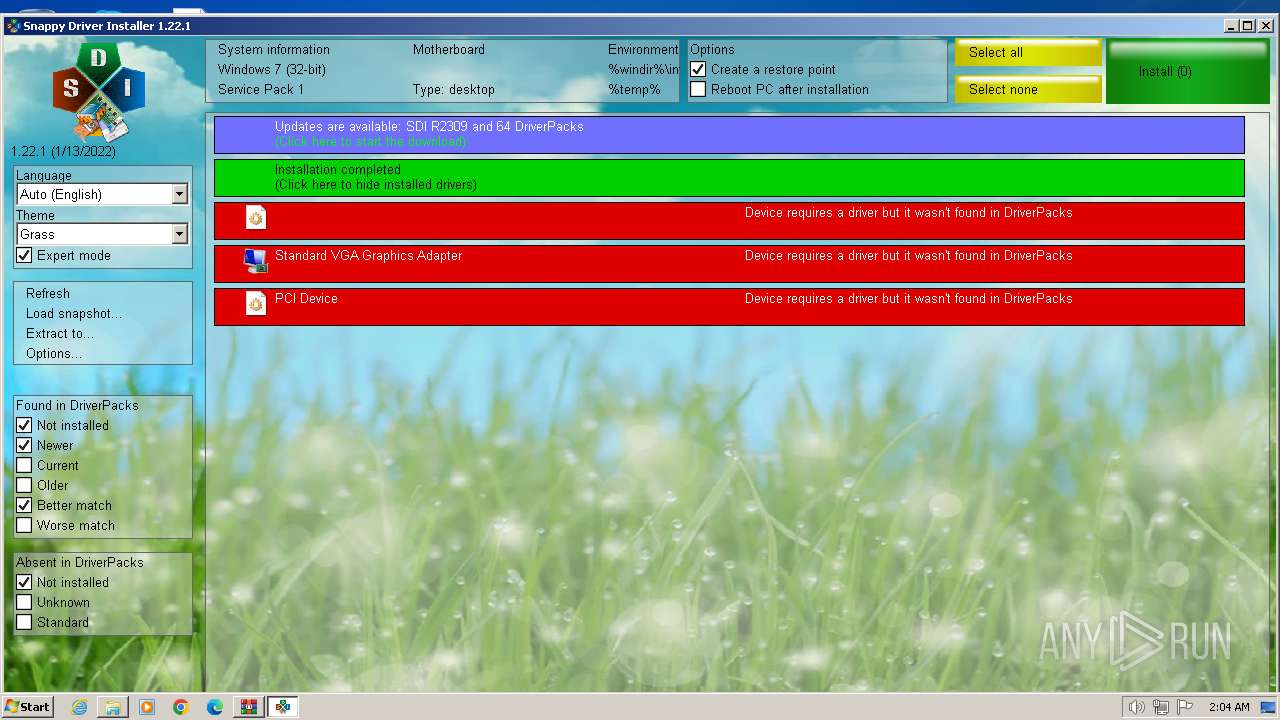Click the Select all button
This screenshot has height=720, width=1280.
1028,53
